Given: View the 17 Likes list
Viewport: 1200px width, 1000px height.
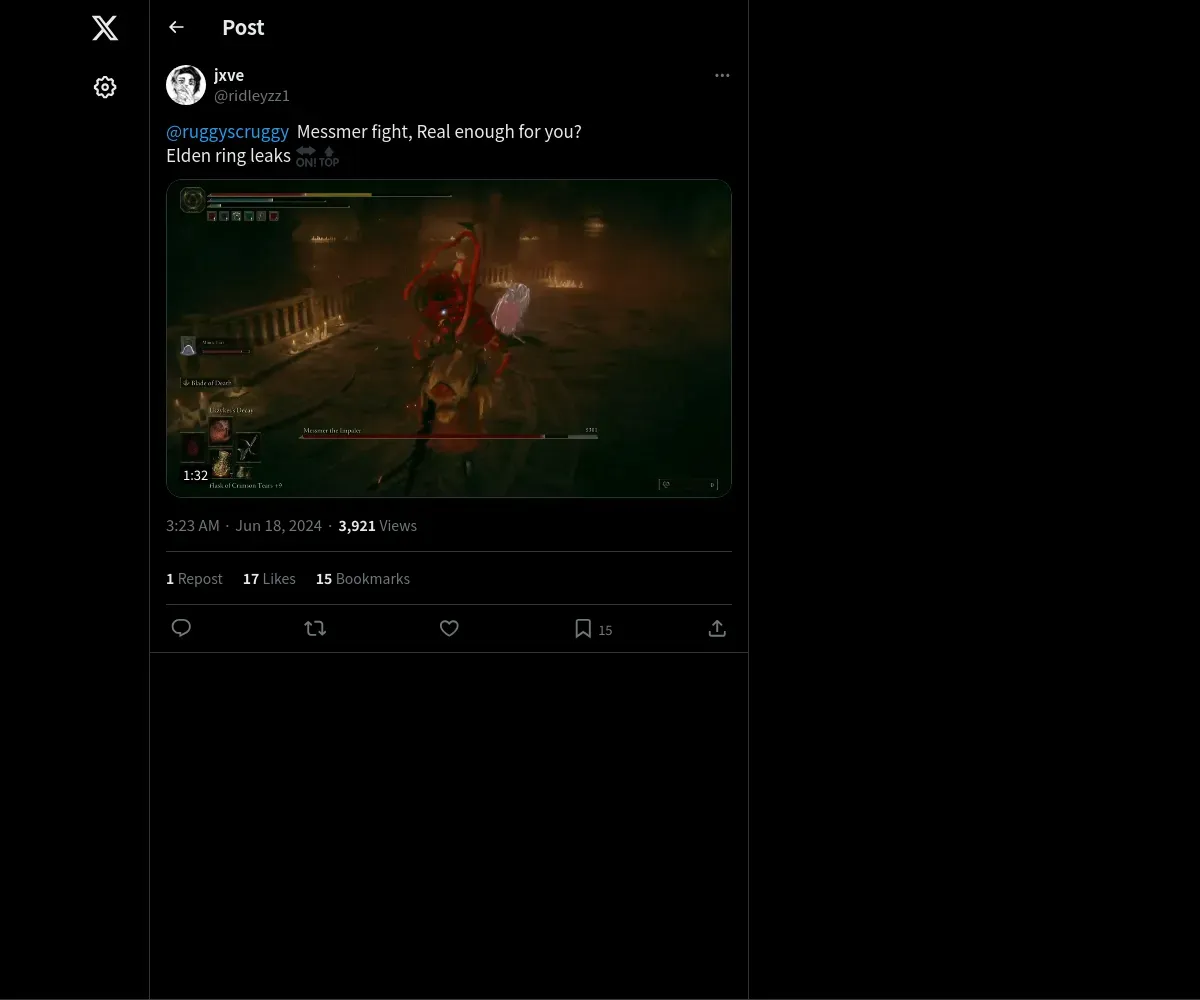Looking at the screenshot, I should tap(269, 578).
